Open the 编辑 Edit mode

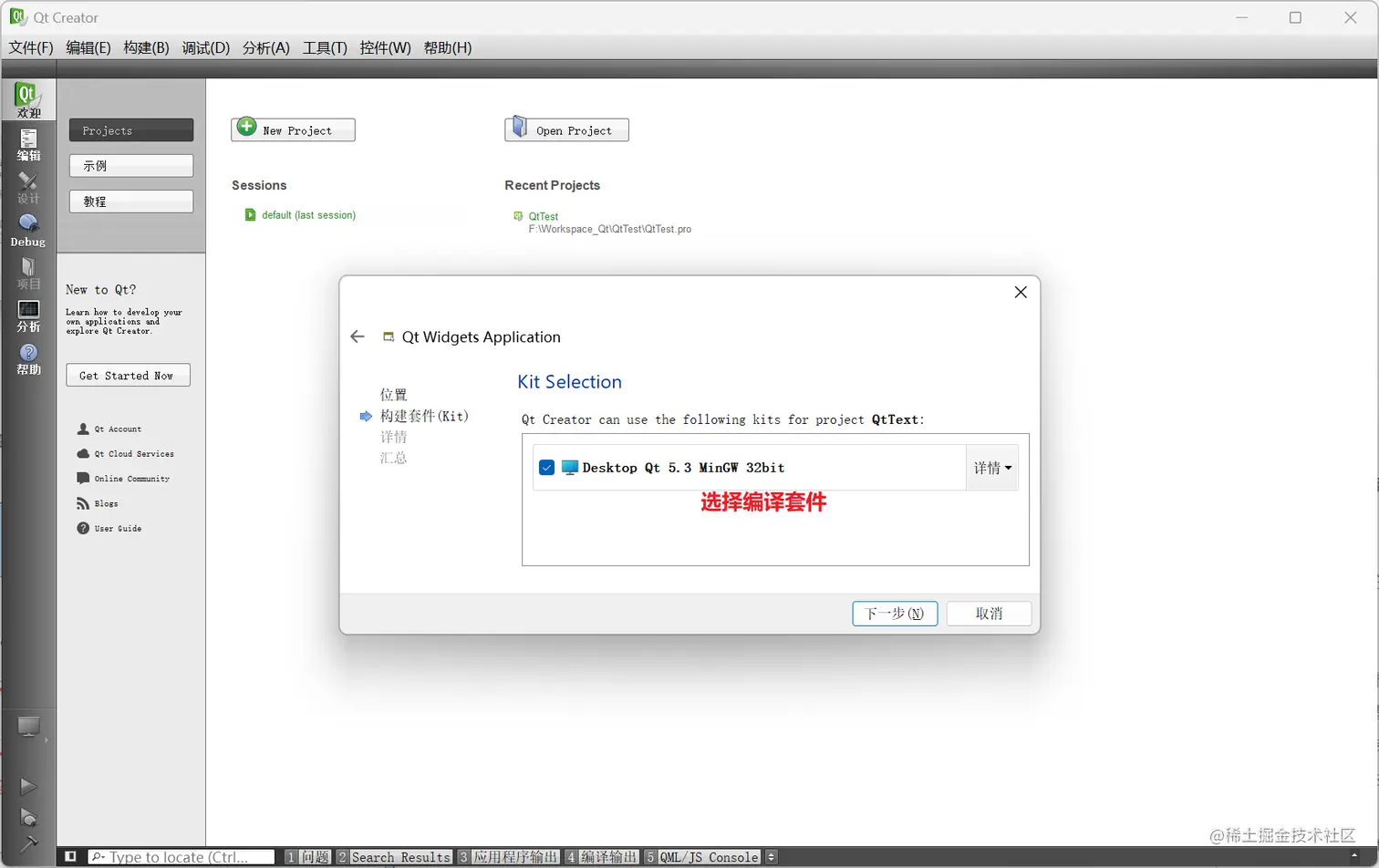point(28,144)
